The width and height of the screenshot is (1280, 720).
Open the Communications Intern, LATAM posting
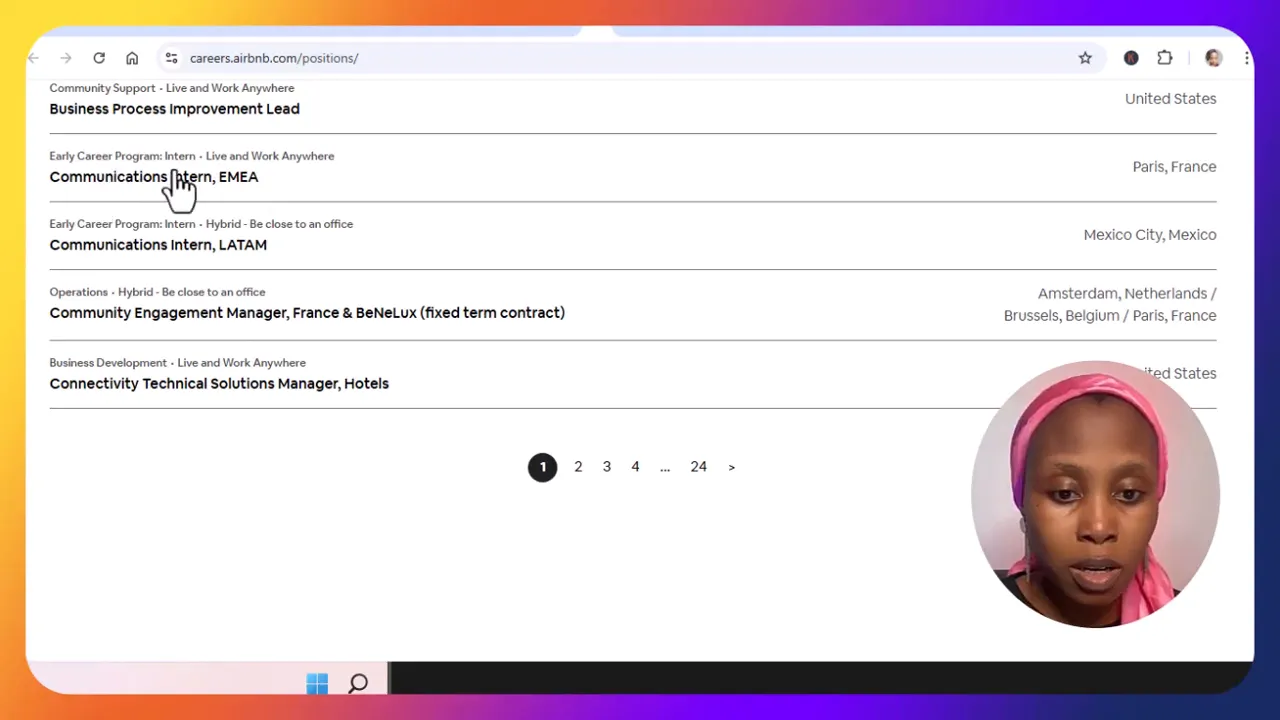tap(158, 245)
